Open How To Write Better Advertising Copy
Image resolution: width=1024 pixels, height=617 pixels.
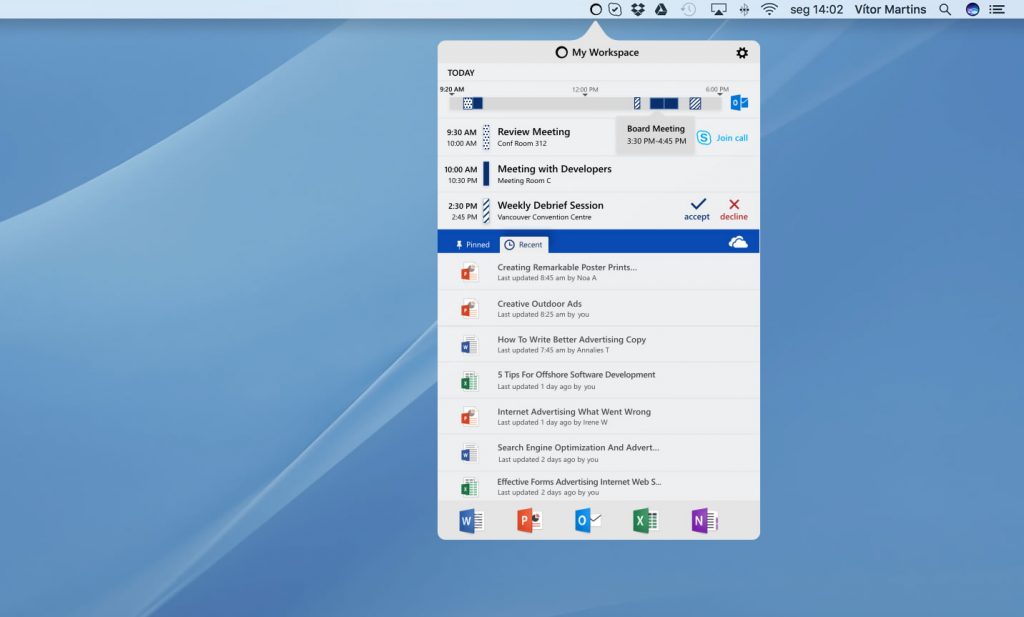coord(571,340)
